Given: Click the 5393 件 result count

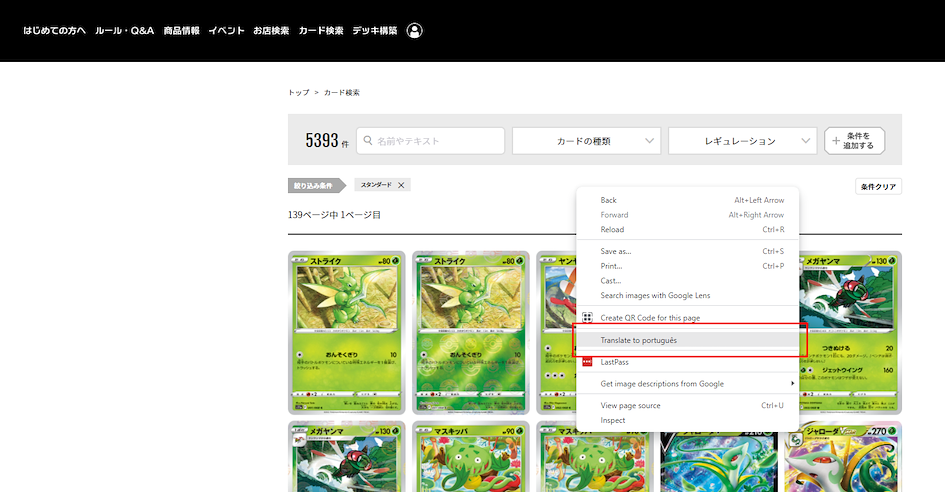Looking at the screenshot, I should pyautogui.click(x=327, y=140).
